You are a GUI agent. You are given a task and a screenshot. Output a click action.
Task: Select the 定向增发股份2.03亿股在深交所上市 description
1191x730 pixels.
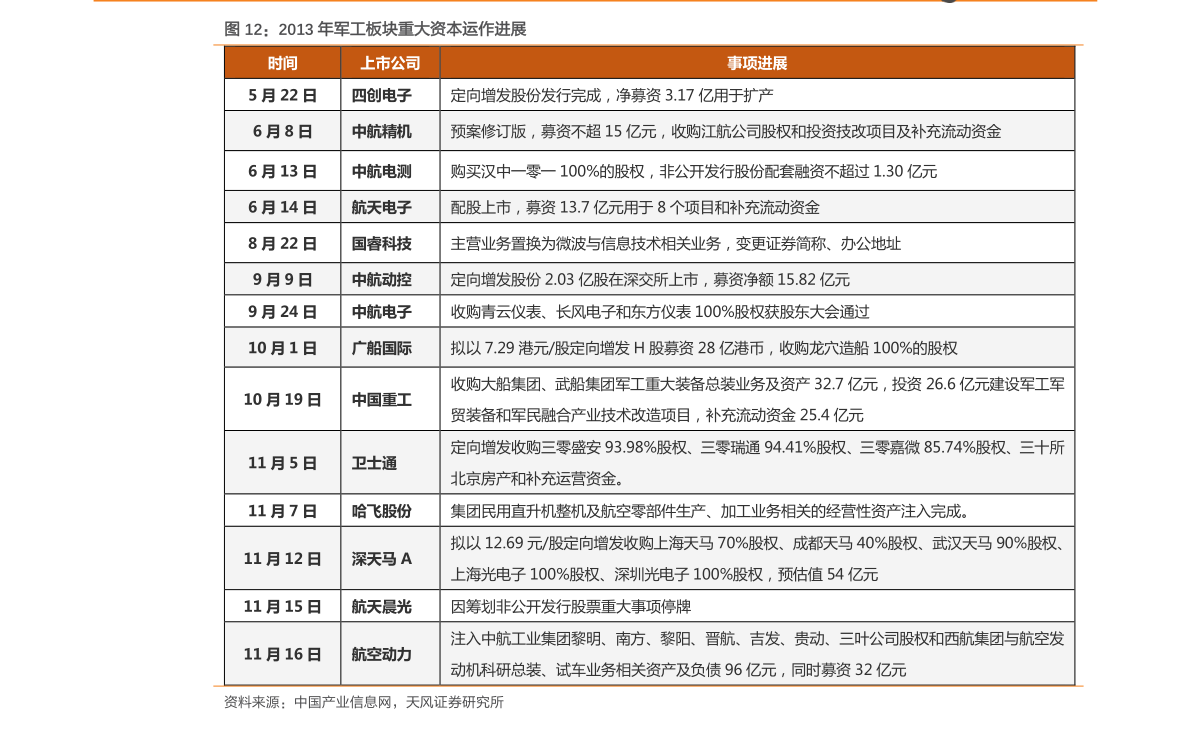tap(650, 280)
